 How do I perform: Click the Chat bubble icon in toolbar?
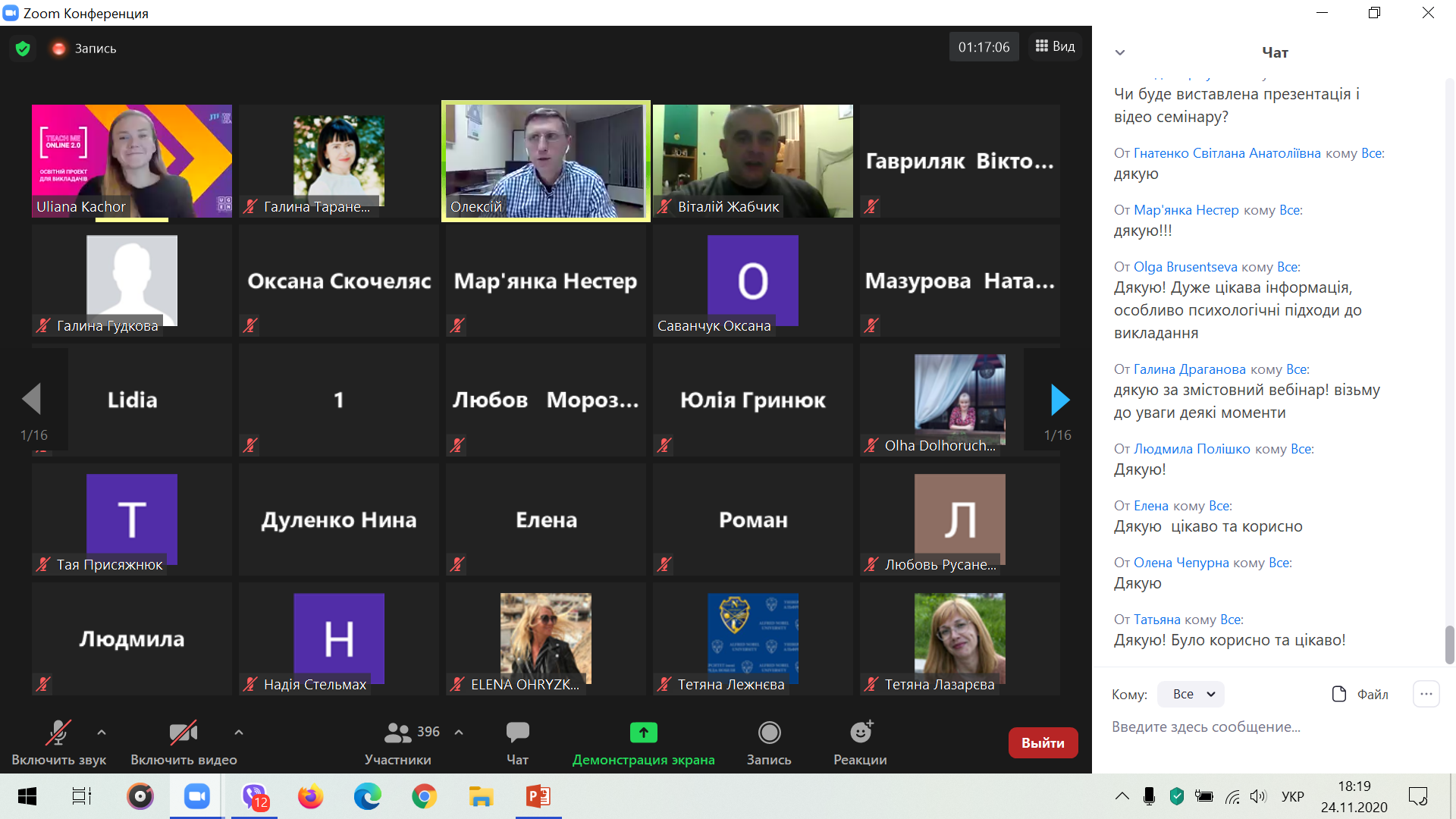(517, 733)
